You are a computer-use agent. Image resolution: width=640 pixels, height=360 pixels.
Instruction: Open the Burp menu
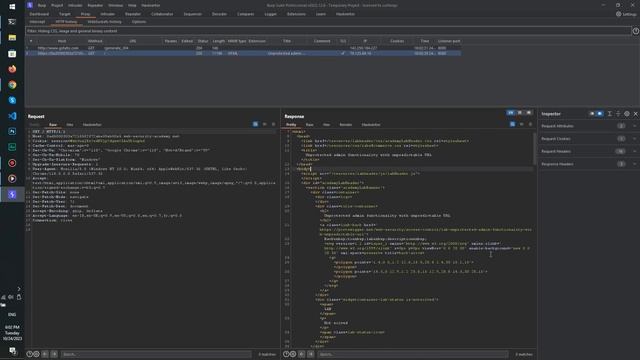click(42, 6)
